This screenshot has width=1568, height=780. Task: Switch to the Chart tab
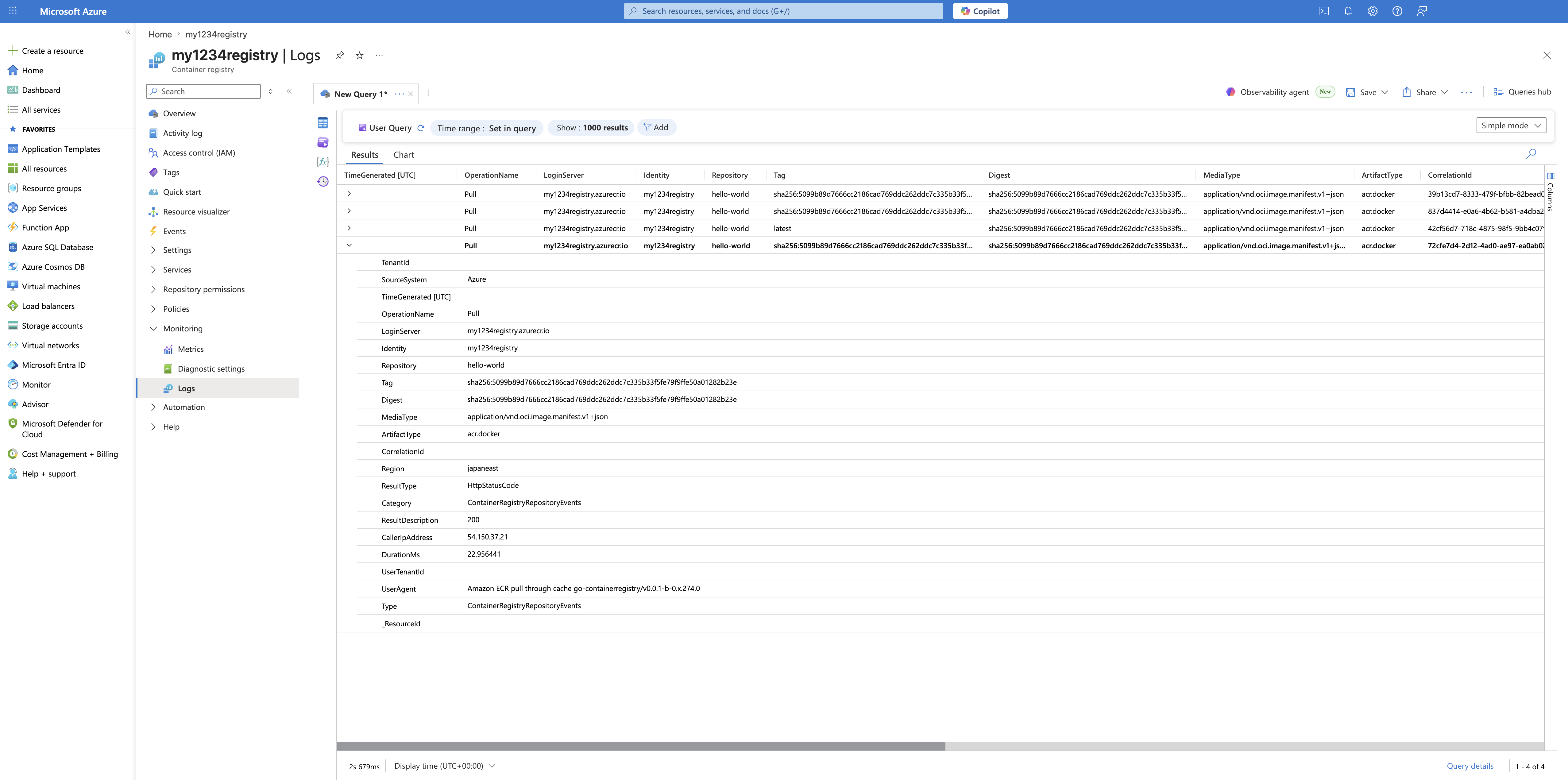click(403, 155)
